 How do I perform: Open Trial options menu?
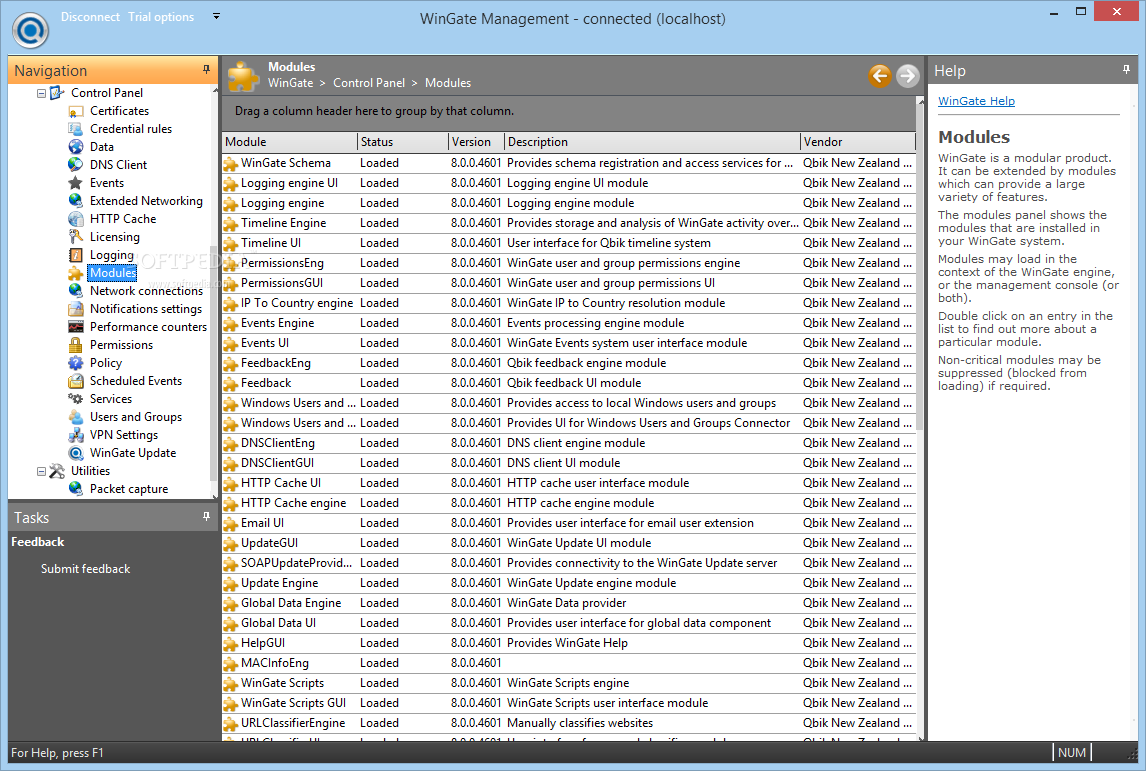coord(161,17)
